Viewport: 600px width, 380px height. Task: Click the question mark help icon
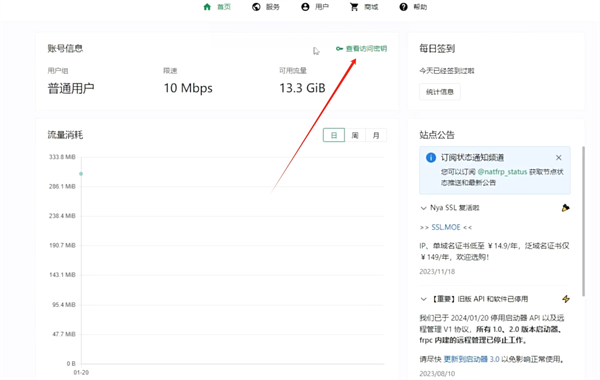(403, 7)
